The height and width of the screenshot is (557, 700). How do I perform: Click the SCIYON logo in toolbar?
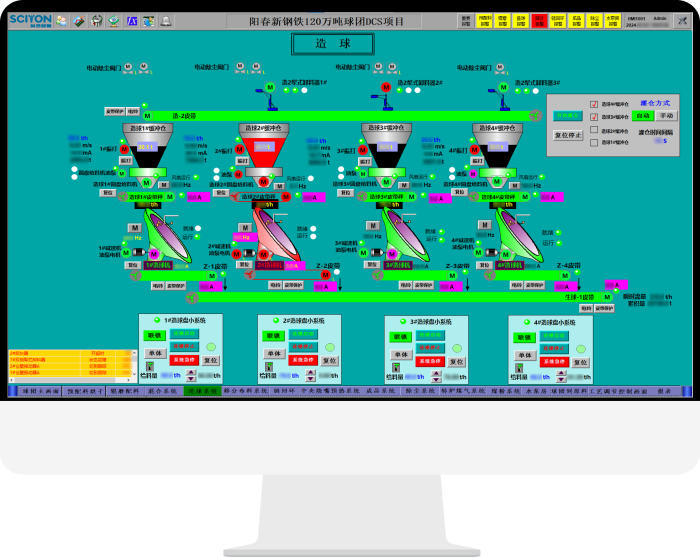30,19
